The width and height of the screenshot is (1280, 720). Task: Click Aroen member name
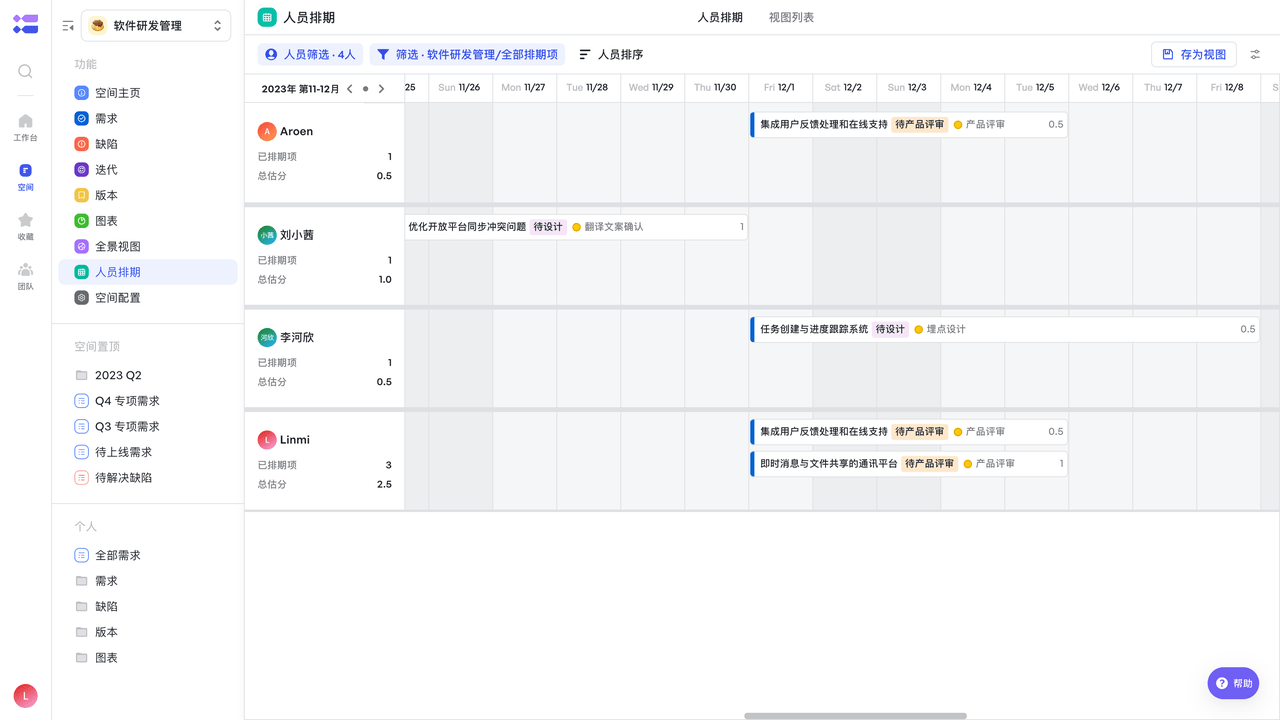tap(297, 131)
